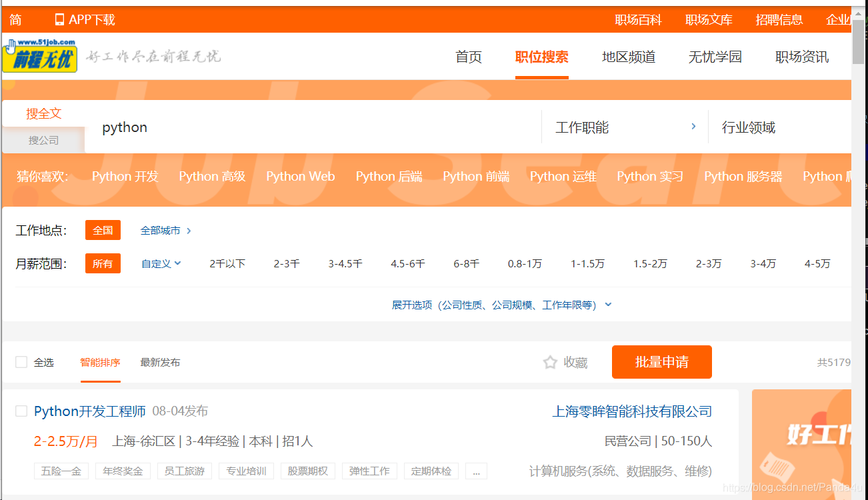Check the box beside Python开发工程师
This screenshot has height=500, width=868.
pyautogui.click(x=21, y=411)
